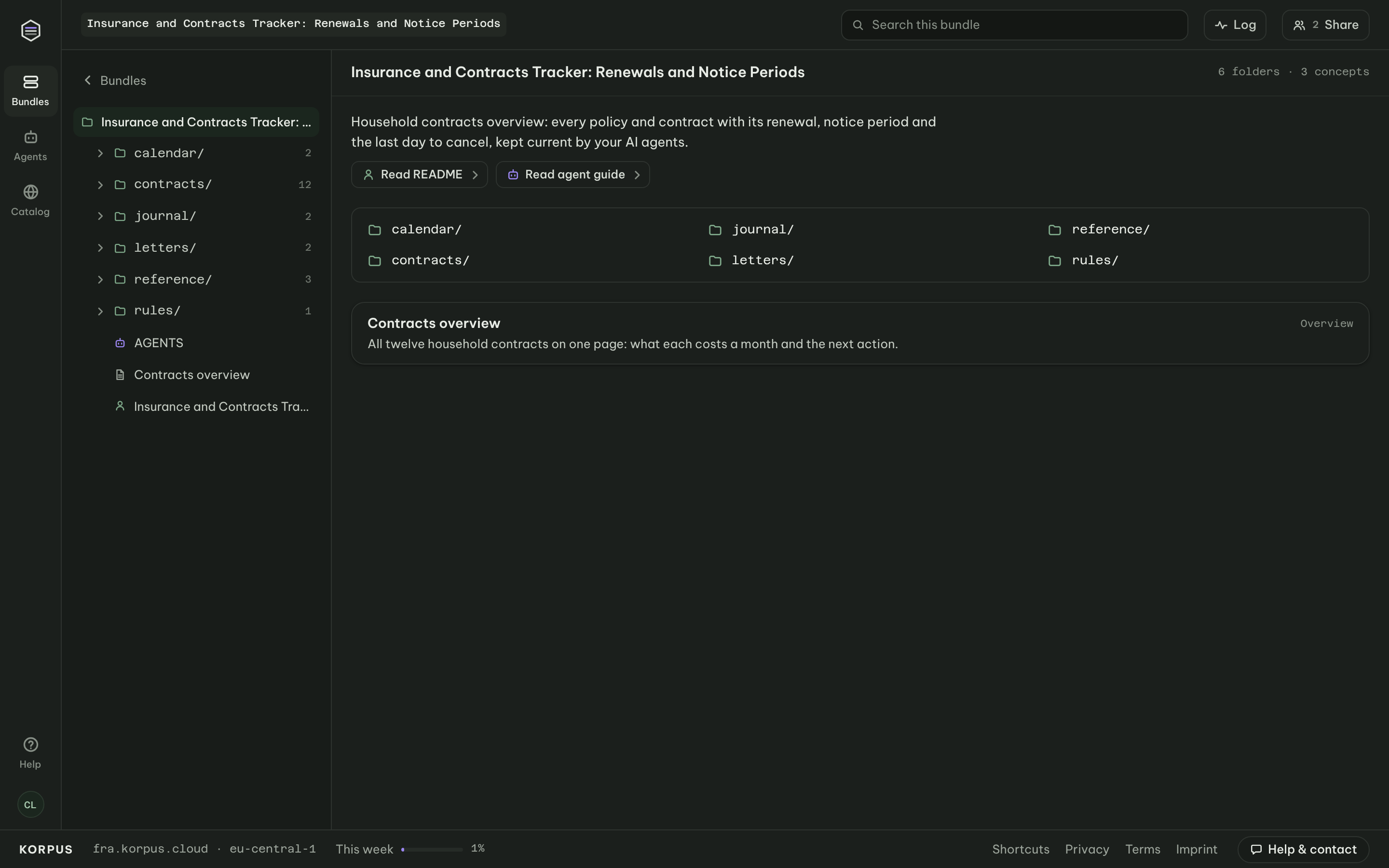Expand the calendar/ folder chevron
This screenshot has height=868, width=1389.
point(100,153)
